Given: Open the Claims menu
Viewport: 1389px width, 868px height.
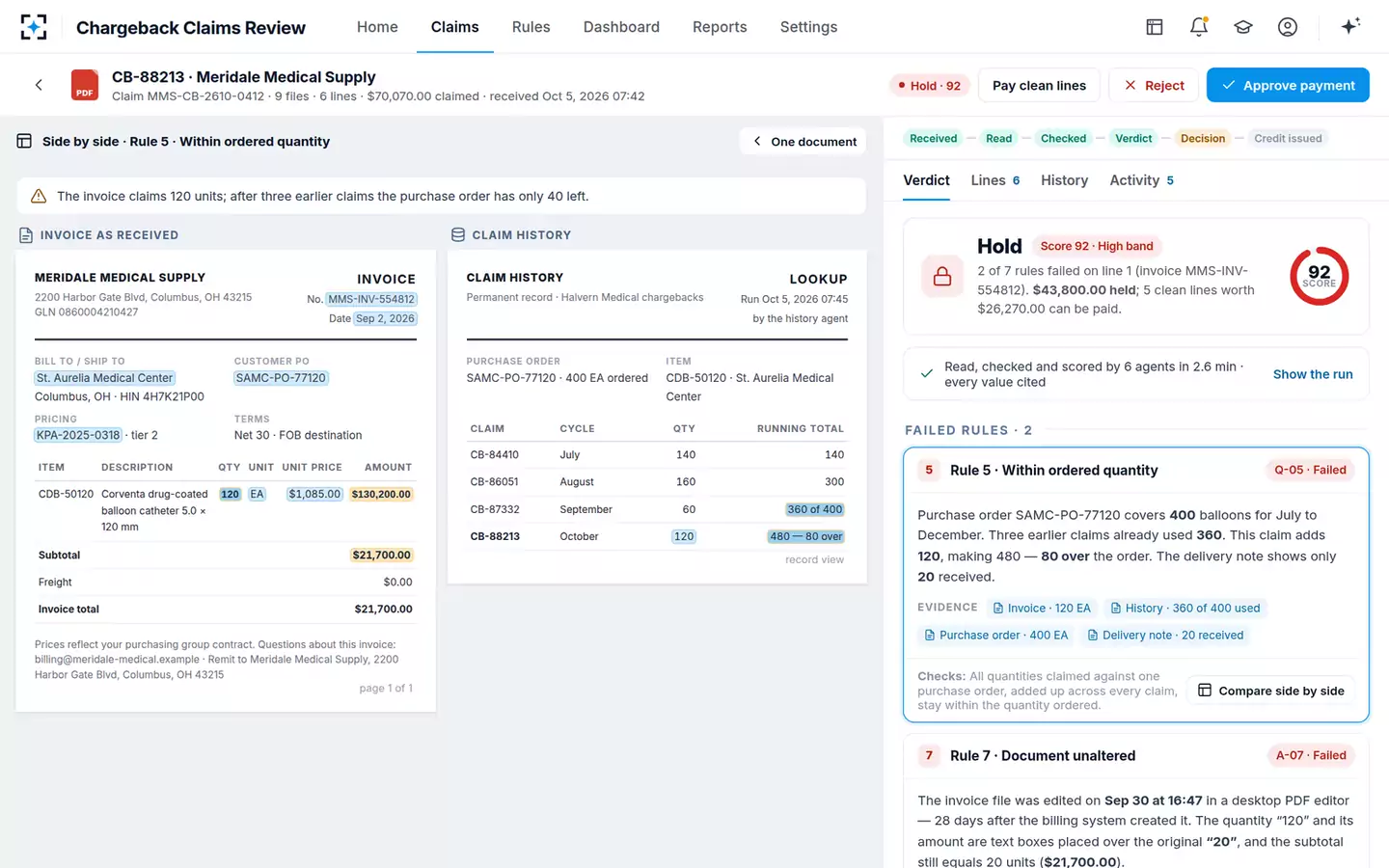Looking at the screenshot, I should (x=454, y=27).
